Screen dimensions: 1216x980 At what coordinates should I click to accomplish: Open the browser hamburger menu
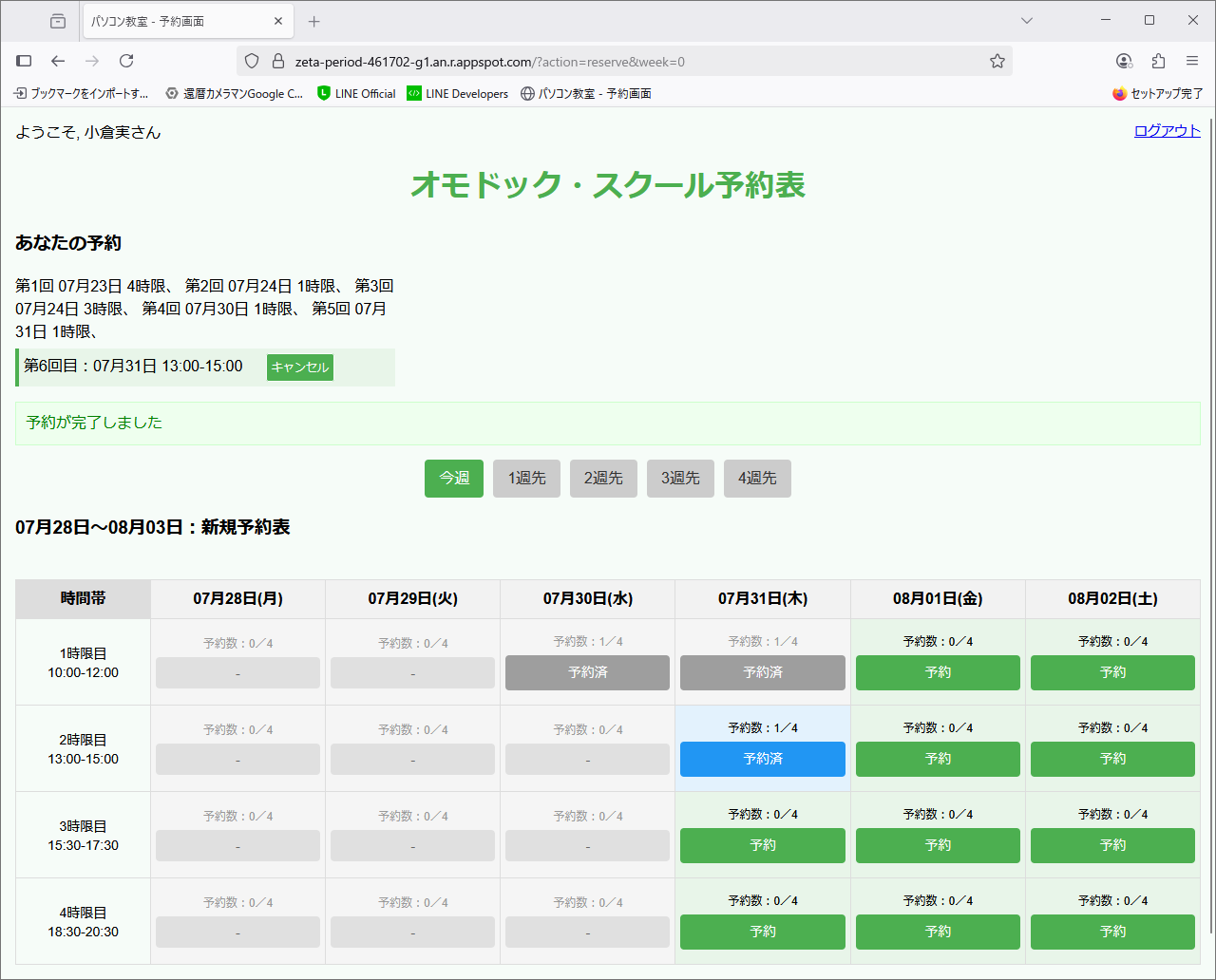pos(1192,61)
